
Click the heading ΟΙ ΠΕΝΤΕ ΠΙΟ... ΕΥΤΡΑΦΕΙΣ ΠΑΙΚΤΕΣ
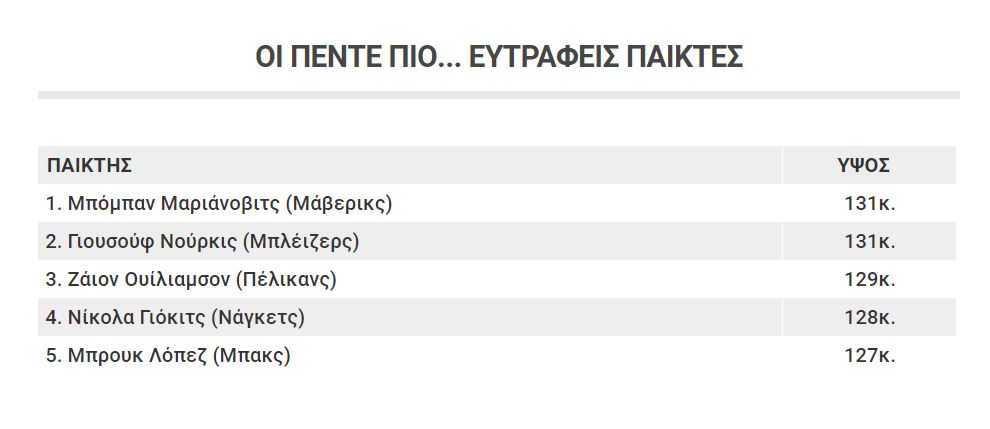(499, 57)
